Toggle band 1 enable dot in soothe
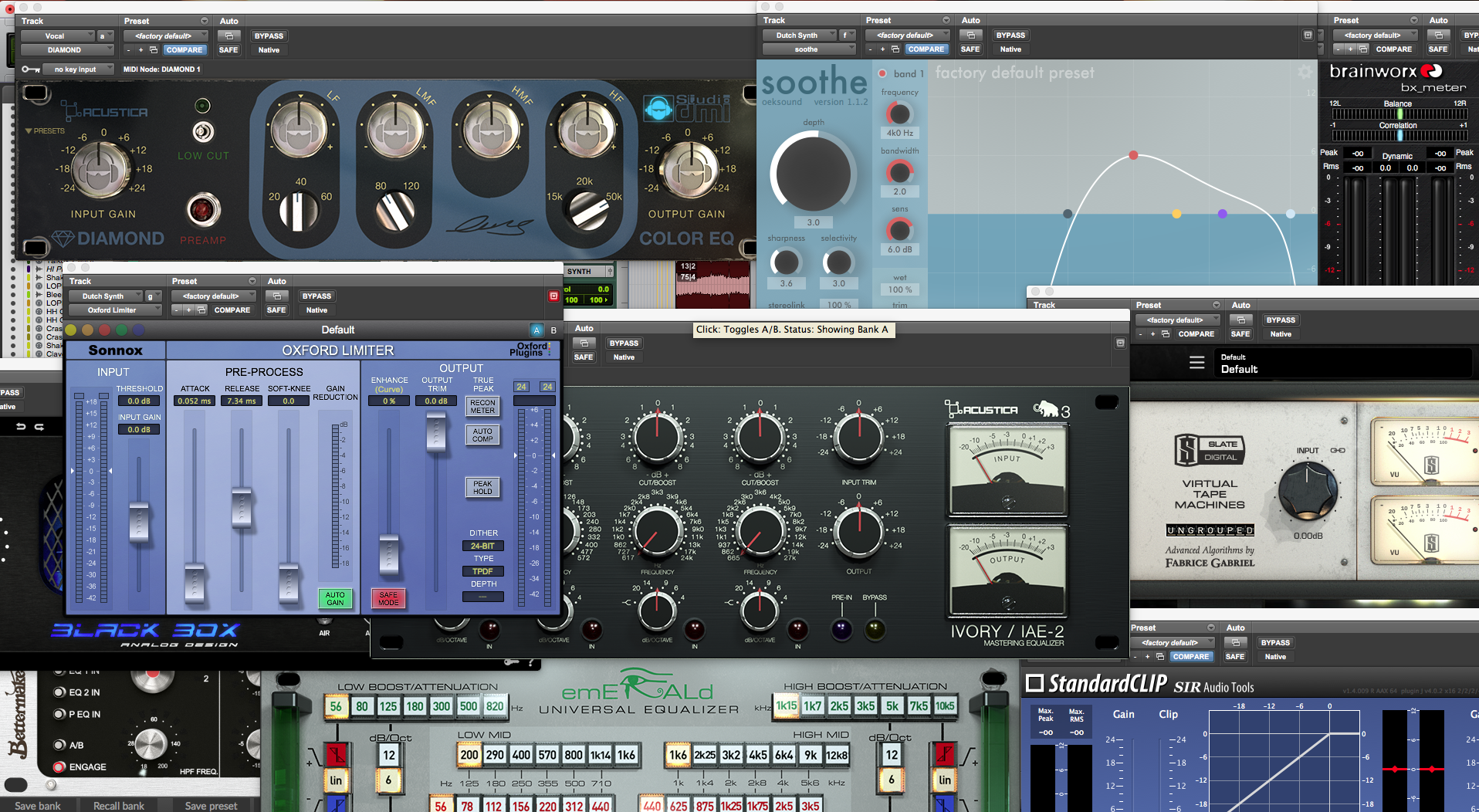The width and height of the screenshot is (1479, 812). [882, 73]
